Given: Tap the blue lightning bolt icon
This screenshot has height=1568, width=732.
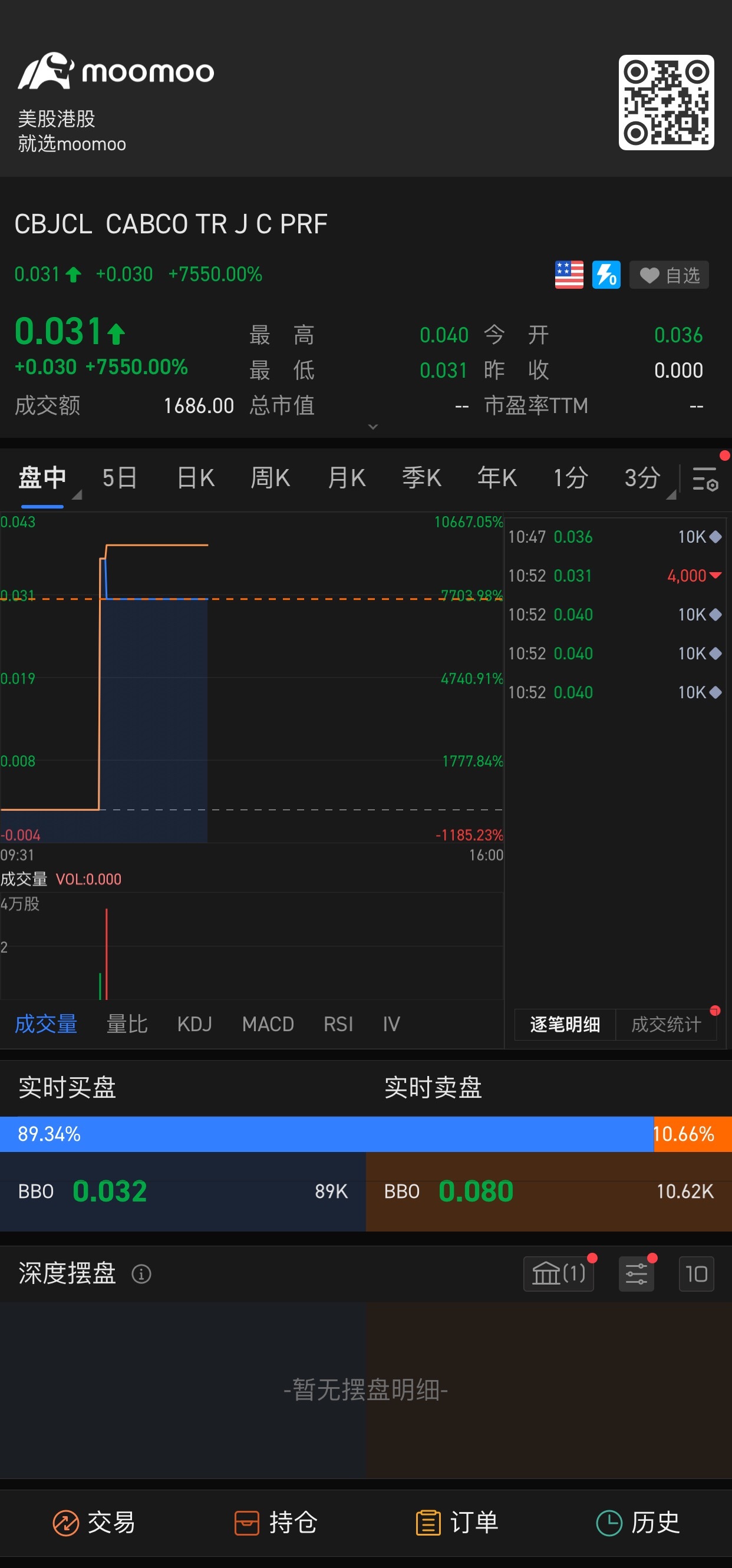Looking at the screenshot, I should [606, 275].
